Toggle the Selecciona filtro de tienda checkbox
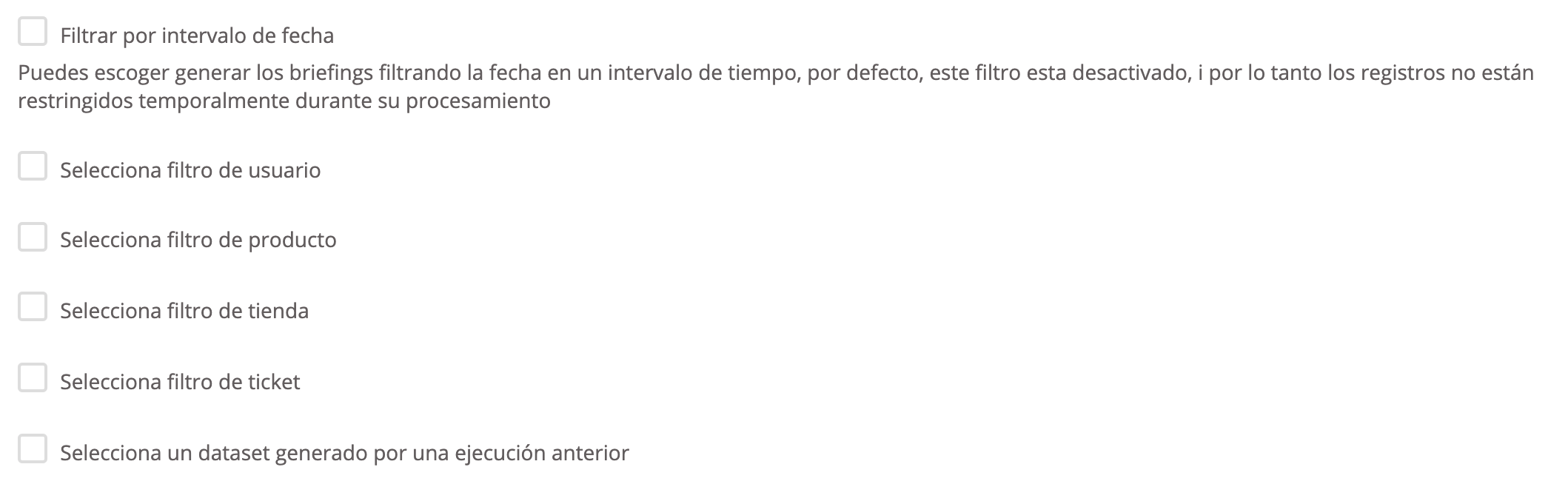The width and height of the screenshot is (1568, 484). point(33,307)
